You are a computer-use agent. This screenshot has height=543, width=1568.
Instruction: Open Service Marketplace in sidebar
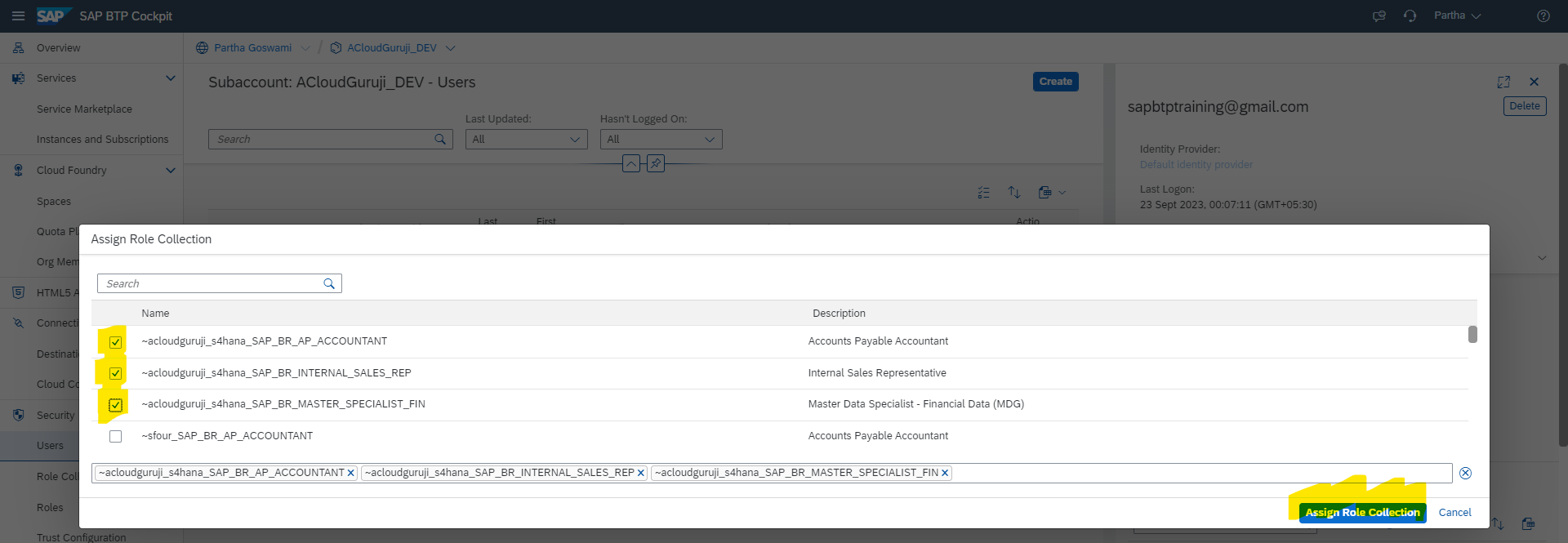point(84,109)
